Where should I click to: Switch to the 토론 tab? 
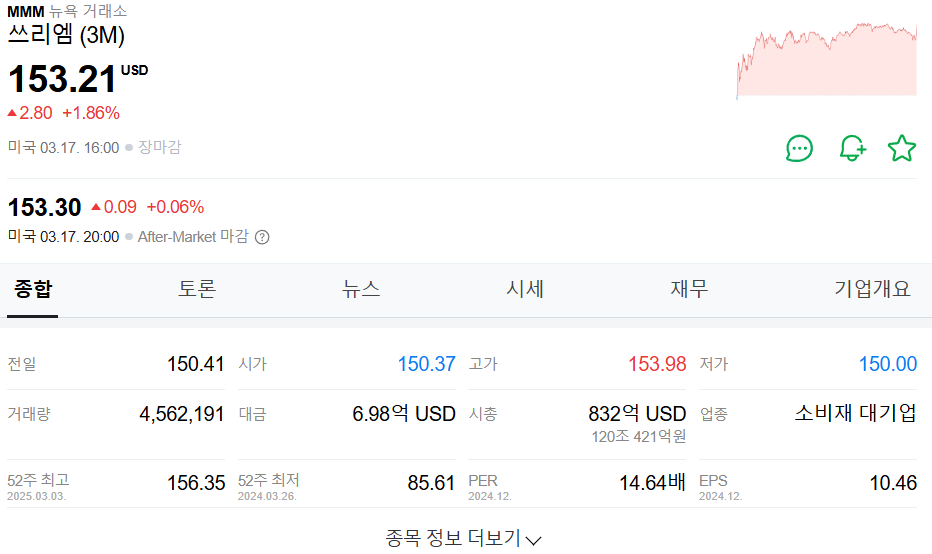[197, 289]
